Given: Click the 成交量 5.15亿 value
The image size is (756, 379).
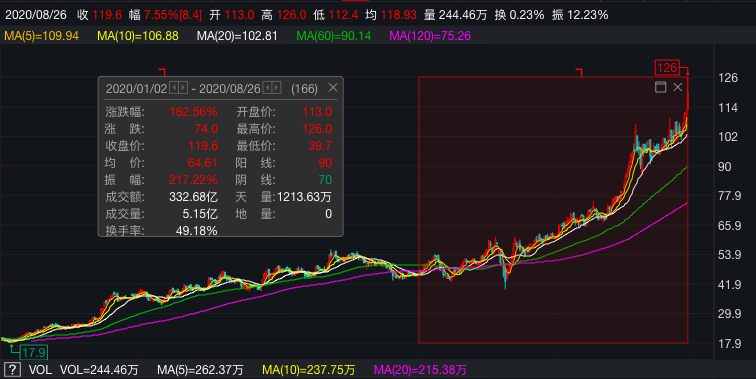Looking at the screenshot, I should 200,214.
